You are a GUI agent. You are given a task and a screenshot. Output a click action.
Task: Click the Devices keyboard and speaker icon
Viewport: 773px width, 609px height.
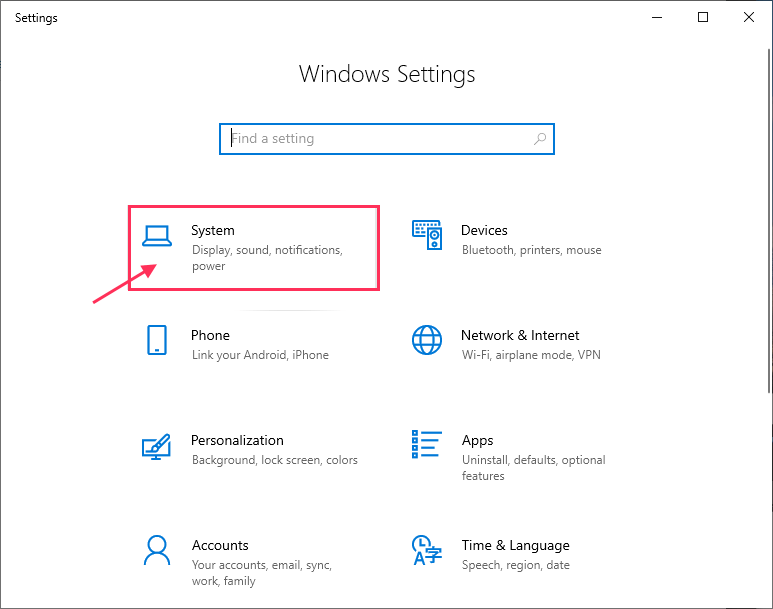427,235
